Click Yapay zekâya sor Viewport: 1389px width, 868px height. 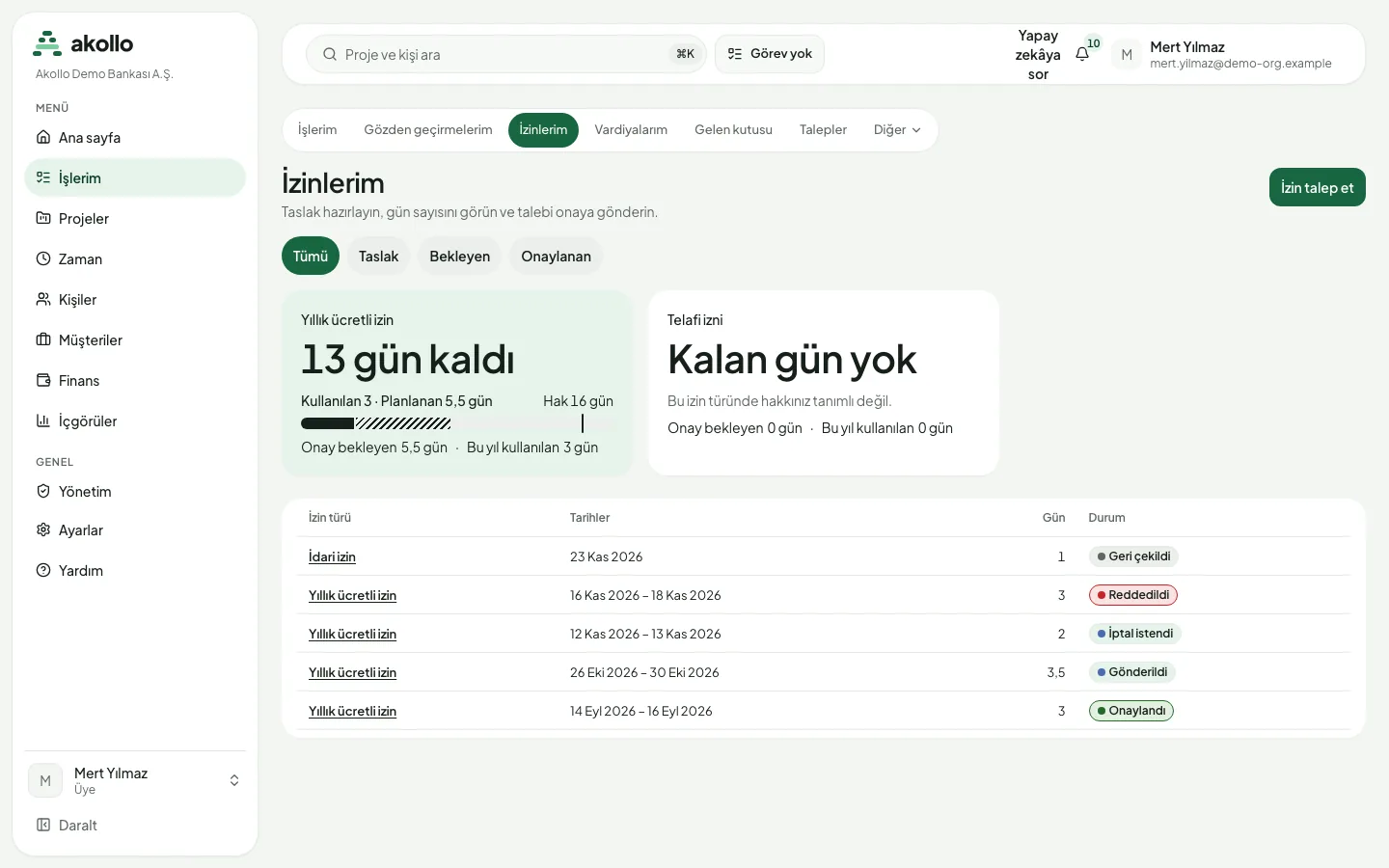pyautogui.click(x=1038, y=55)
